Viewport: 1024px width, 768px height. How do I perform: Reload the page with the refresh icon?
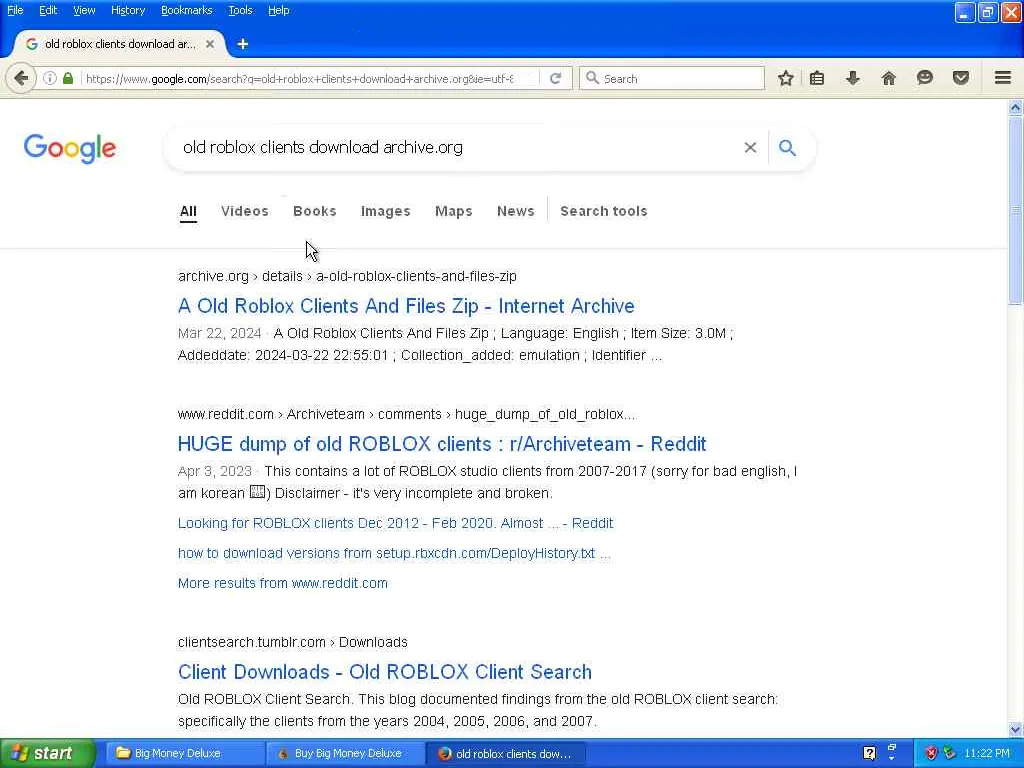(556, 78)
